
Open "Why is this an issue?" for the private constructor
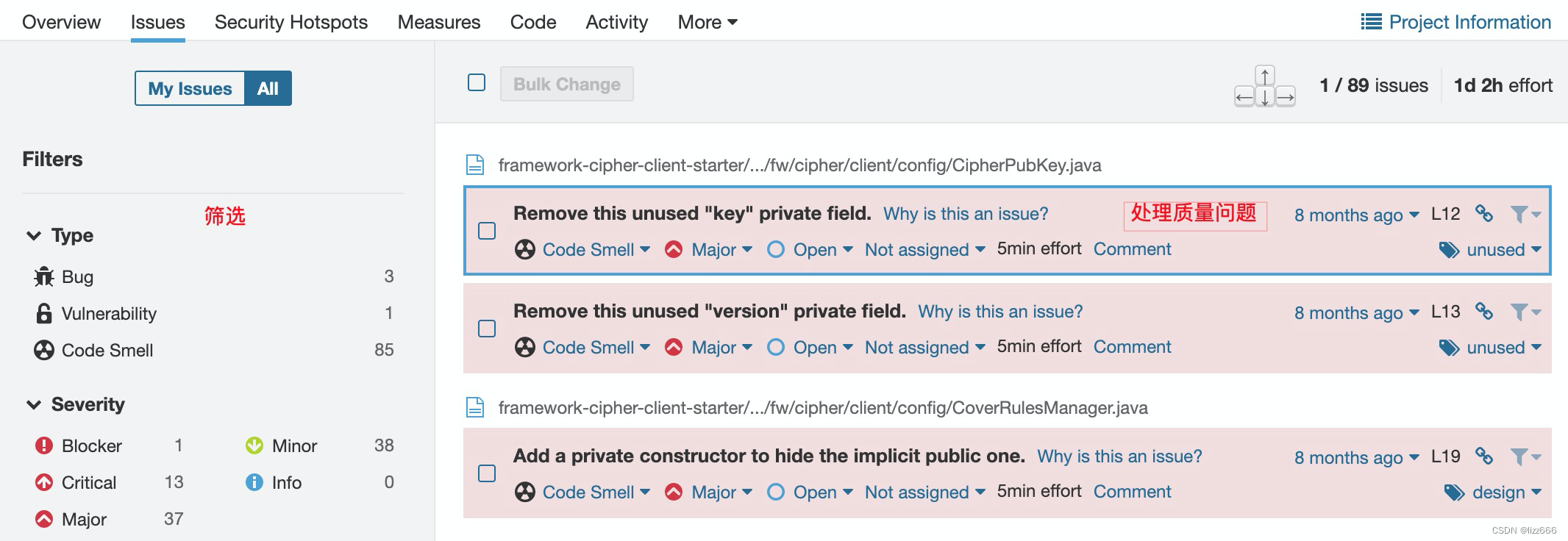pos(1119,456)
